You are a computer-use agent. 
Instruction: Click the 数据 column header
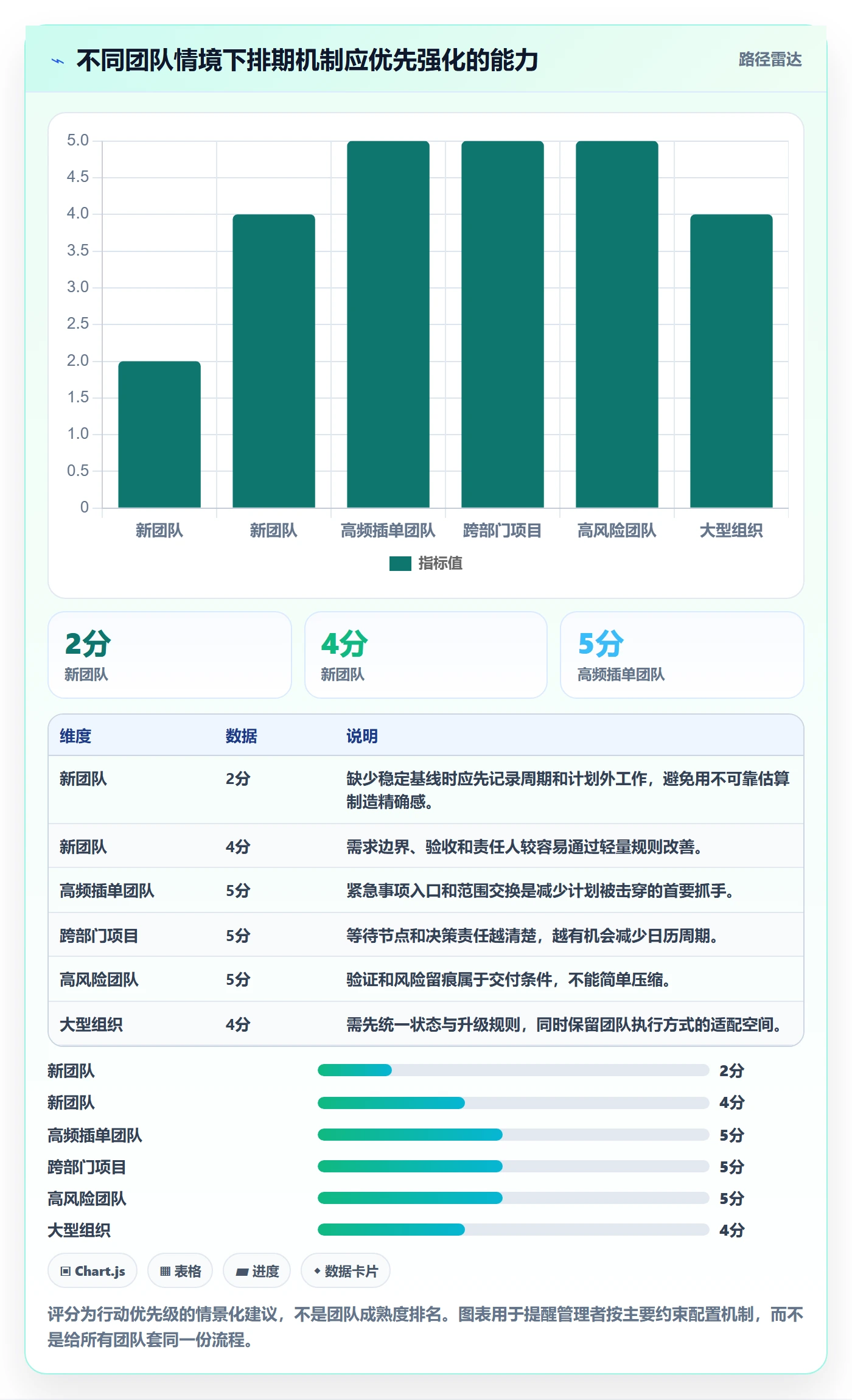click(242, 736)
